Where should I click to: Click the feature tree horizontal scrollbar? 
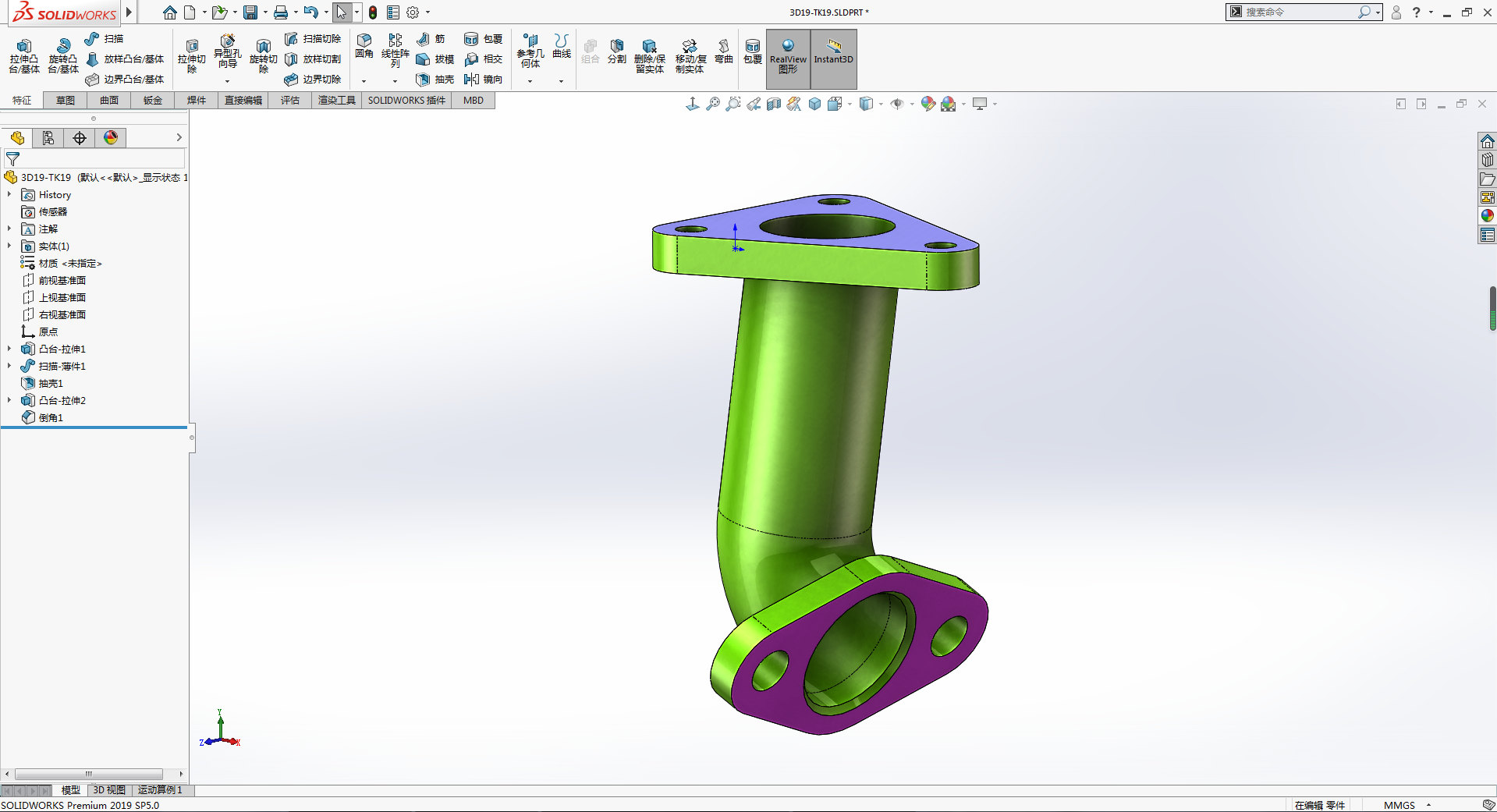(89, 775)
